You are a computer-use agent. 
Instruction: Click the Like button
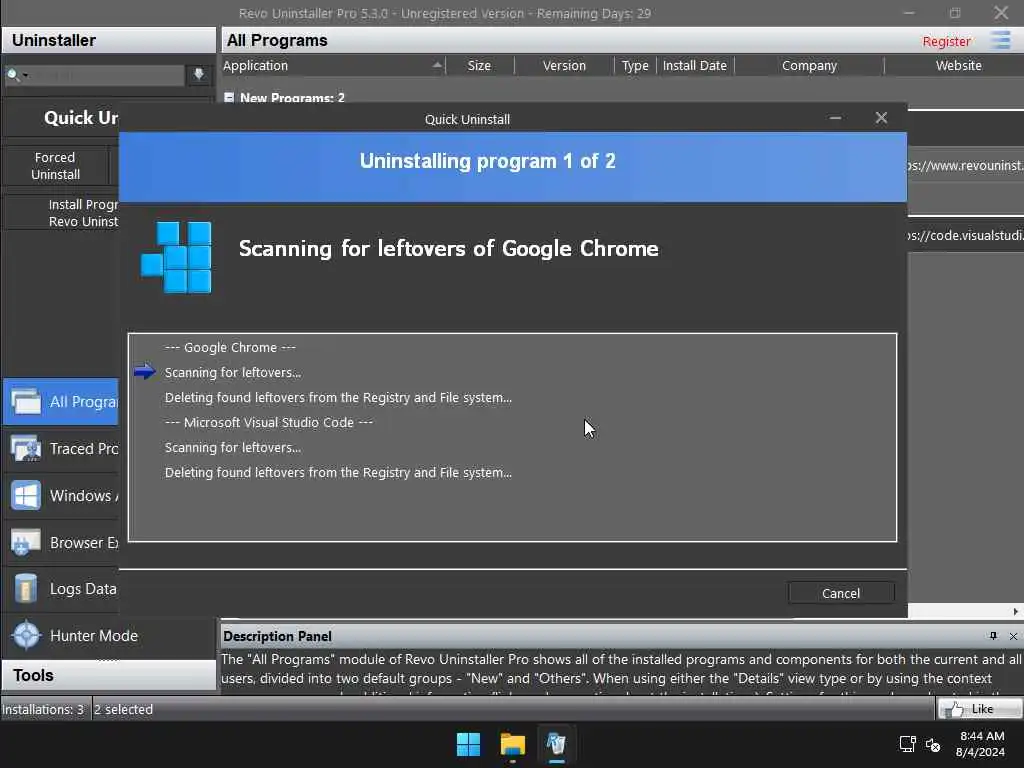click(x=980, y=709)
